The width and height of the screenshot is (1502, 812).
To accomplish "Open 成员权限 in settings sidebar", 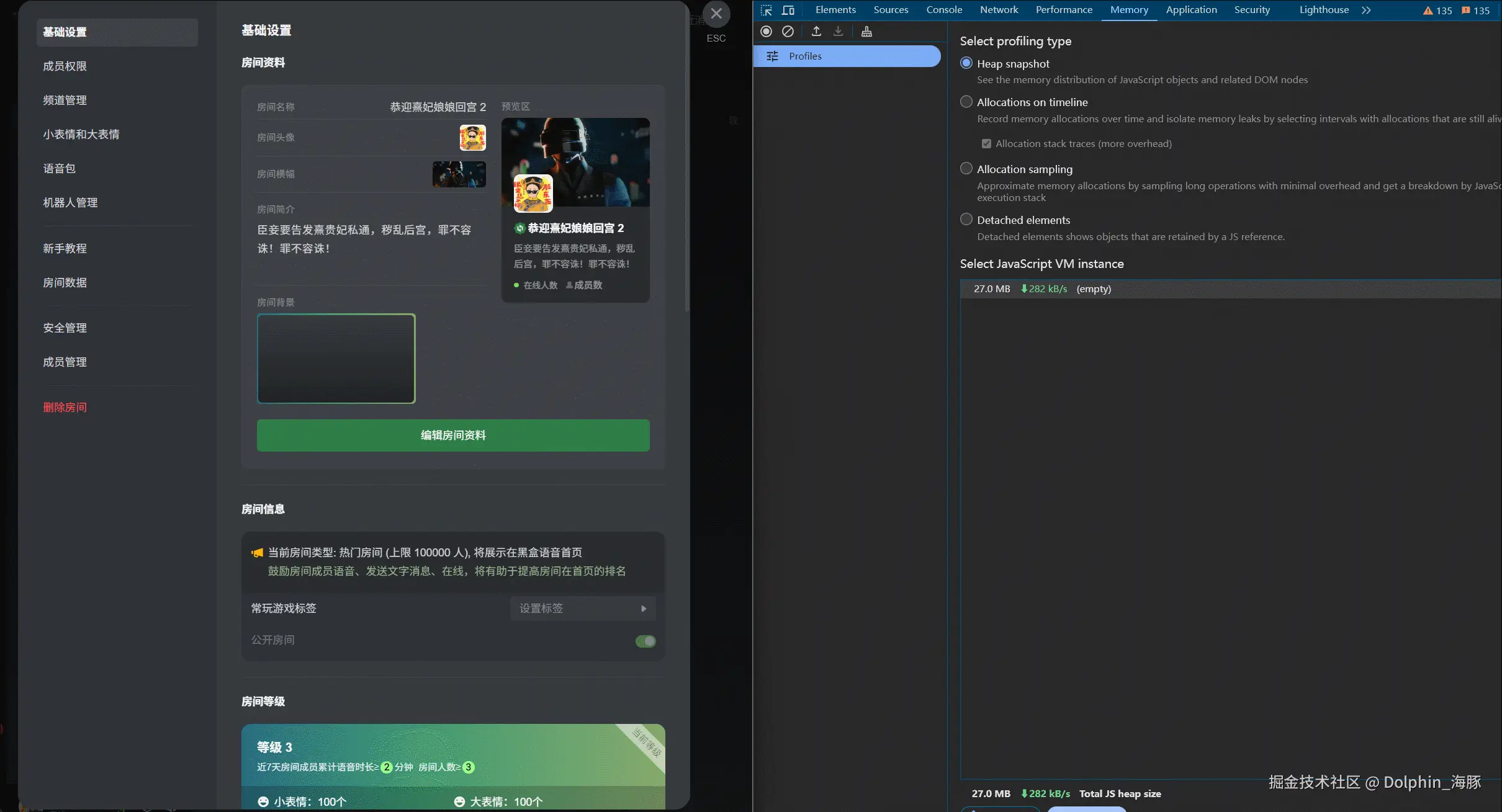I will [65, 66].
